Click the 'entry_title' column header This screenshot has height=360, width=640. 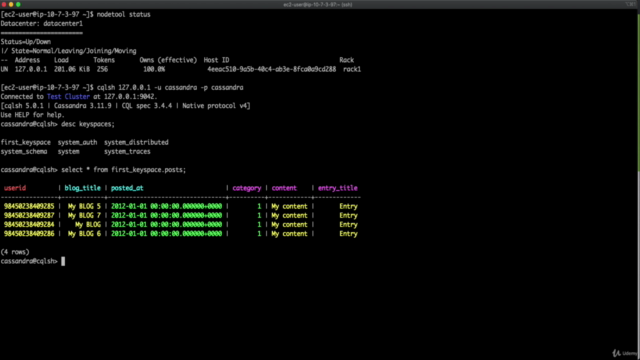click(338, 188)
